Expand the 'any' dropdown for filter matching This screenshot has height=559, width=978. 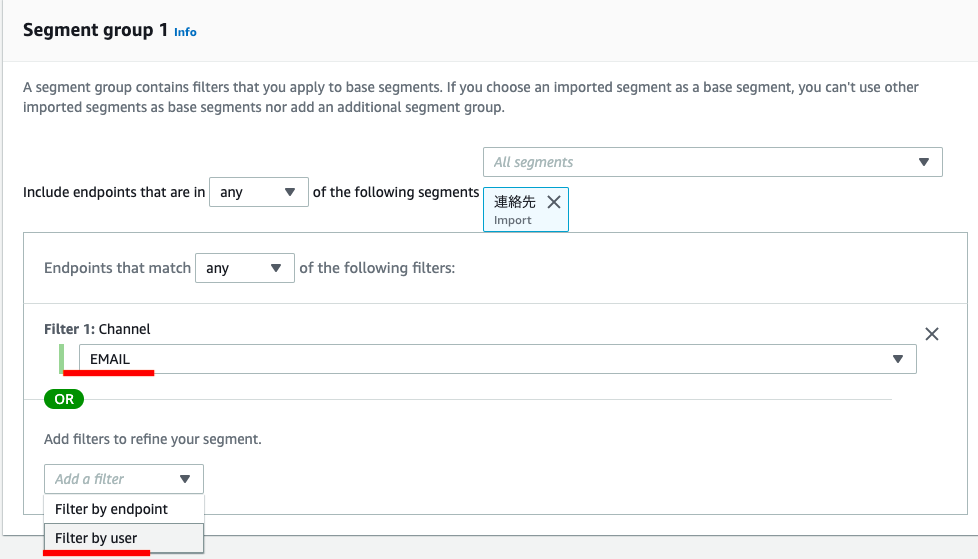click(244, 268)
